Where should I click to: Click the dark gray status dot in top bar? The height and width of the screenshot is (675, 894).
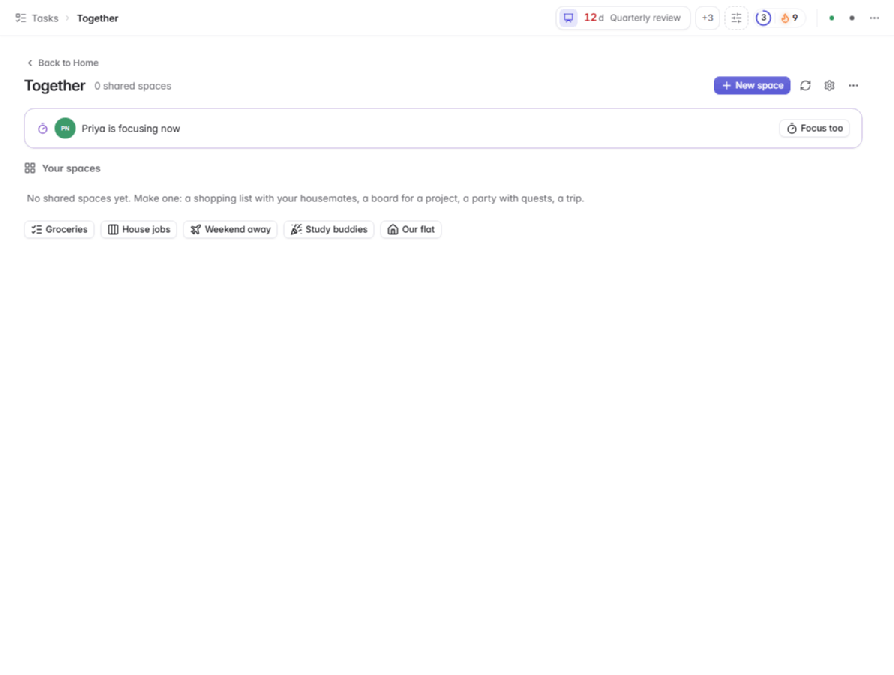(851, 18)
